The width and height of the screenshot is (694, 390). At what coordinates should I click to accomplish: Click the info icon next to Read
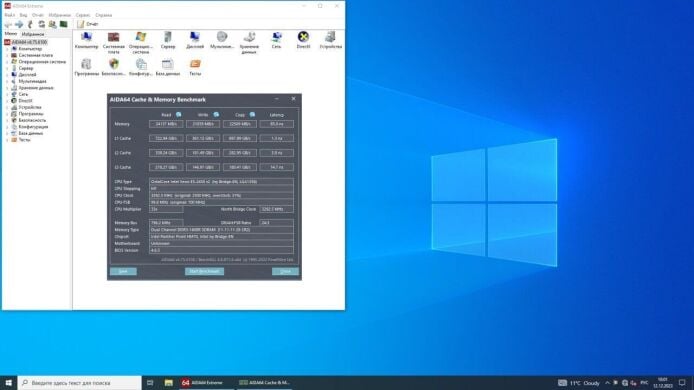click(179, 115)
